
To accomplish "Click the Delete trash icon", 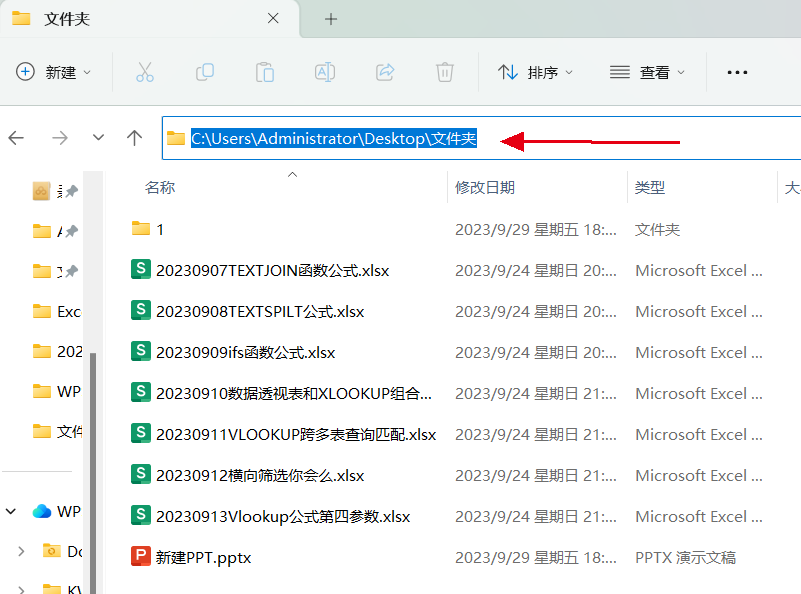I will click(x=445, y=72).
